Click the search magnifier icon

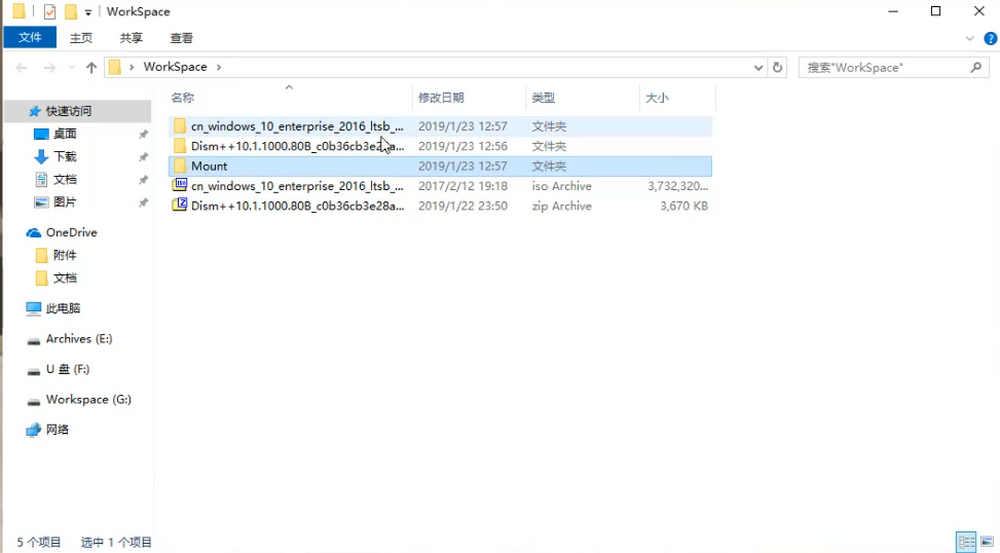click(x=976, y=67)
